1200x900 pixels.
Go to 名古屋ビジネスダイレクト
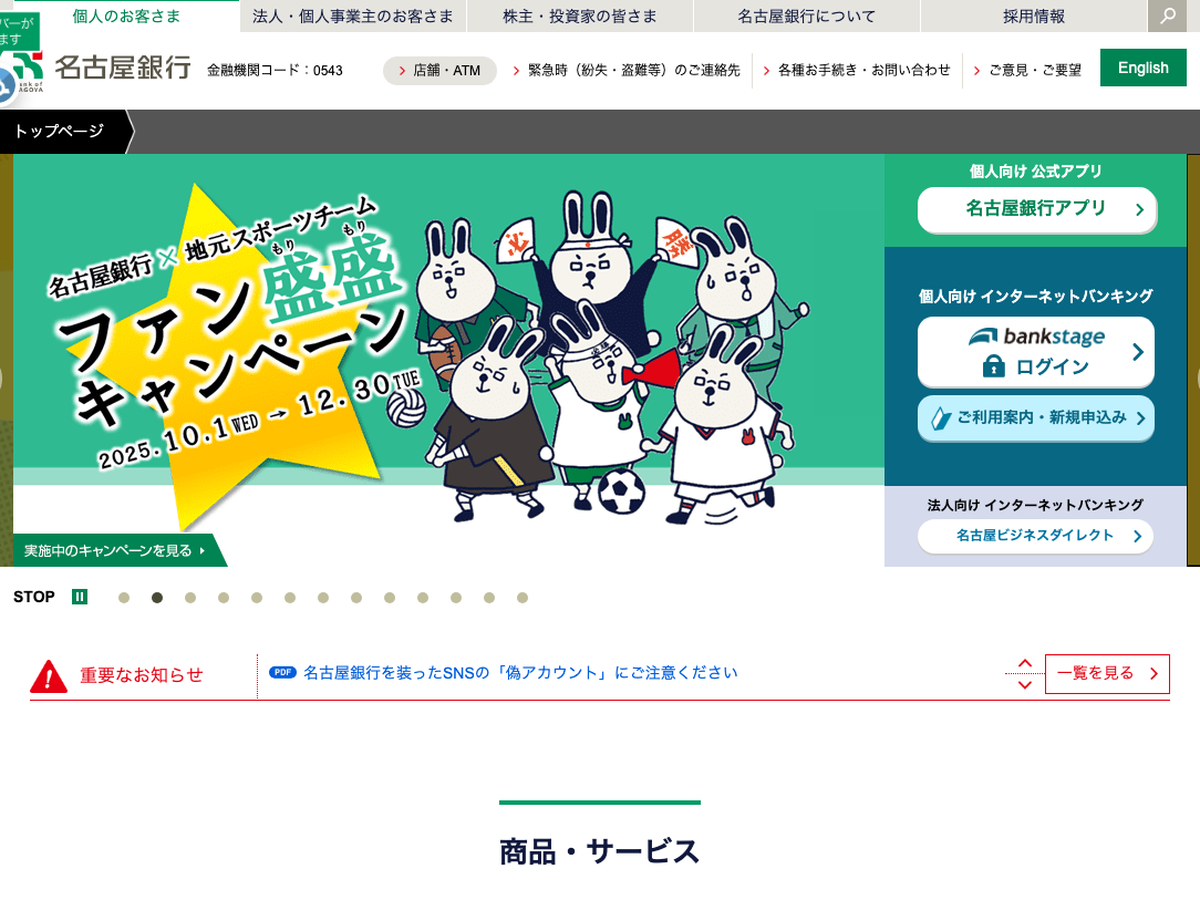pyautogui.click(x=1035, y=536)
